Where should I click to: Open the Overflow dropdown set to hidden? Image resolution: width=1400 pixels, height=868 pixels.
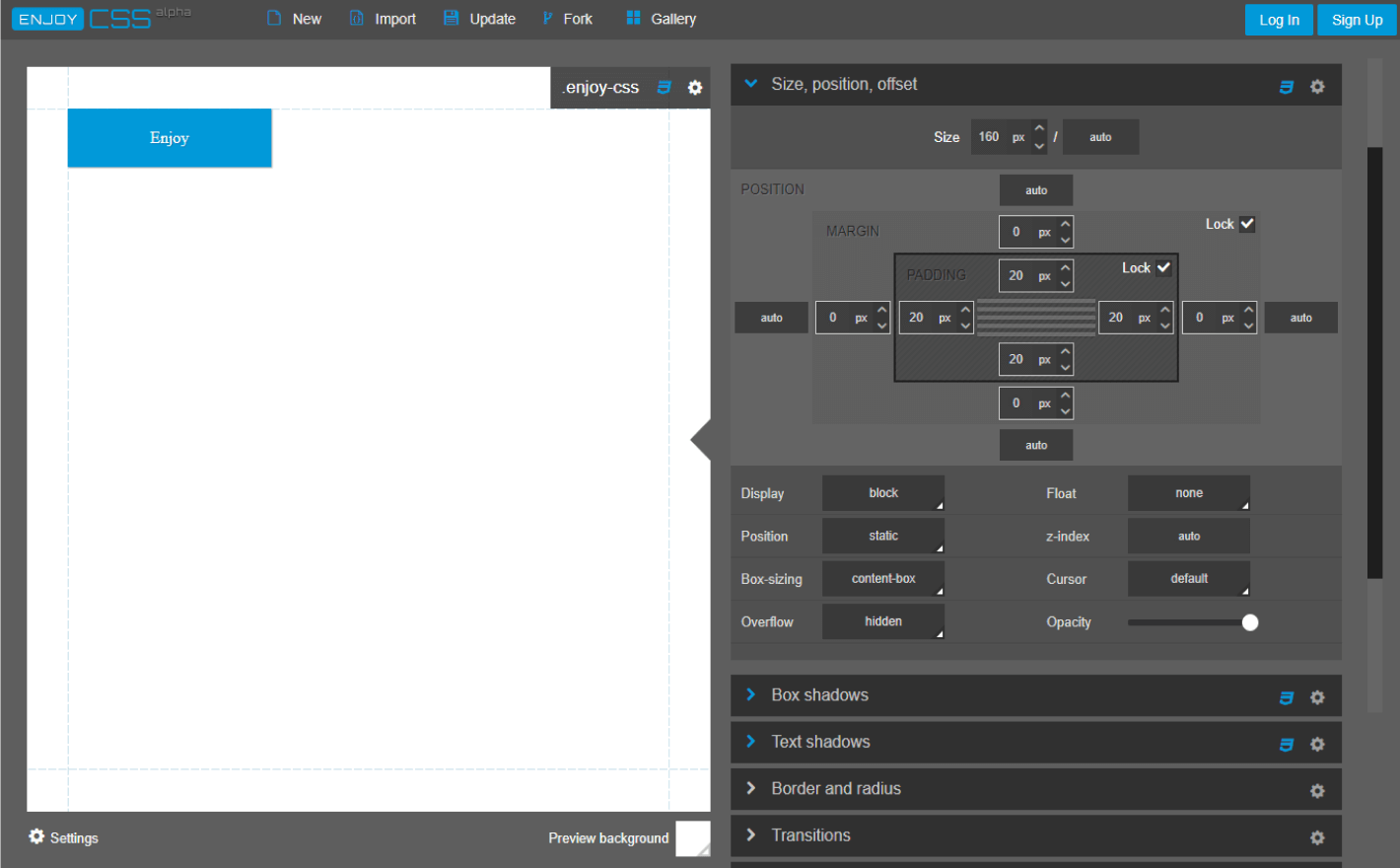tap(883, 621)
